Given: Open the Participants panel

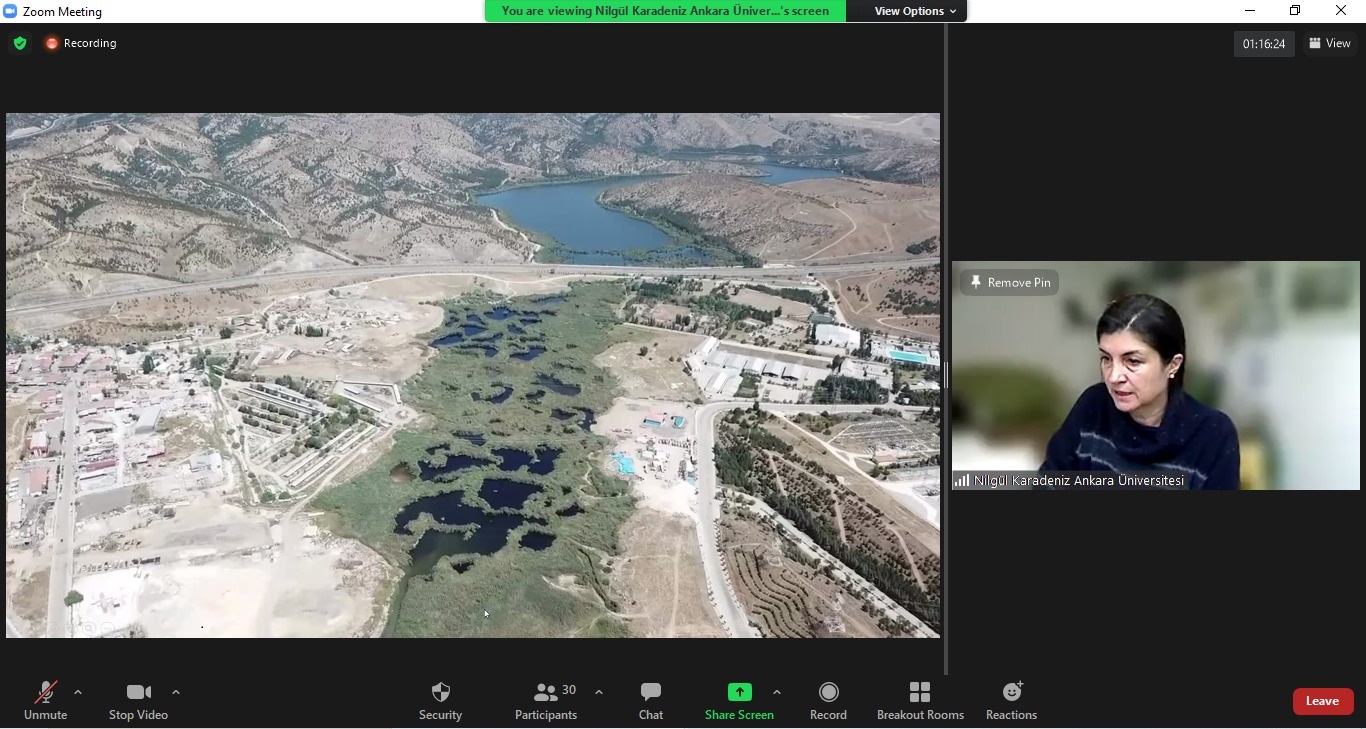Looking at the screenshot, I should tap(546, 700).
